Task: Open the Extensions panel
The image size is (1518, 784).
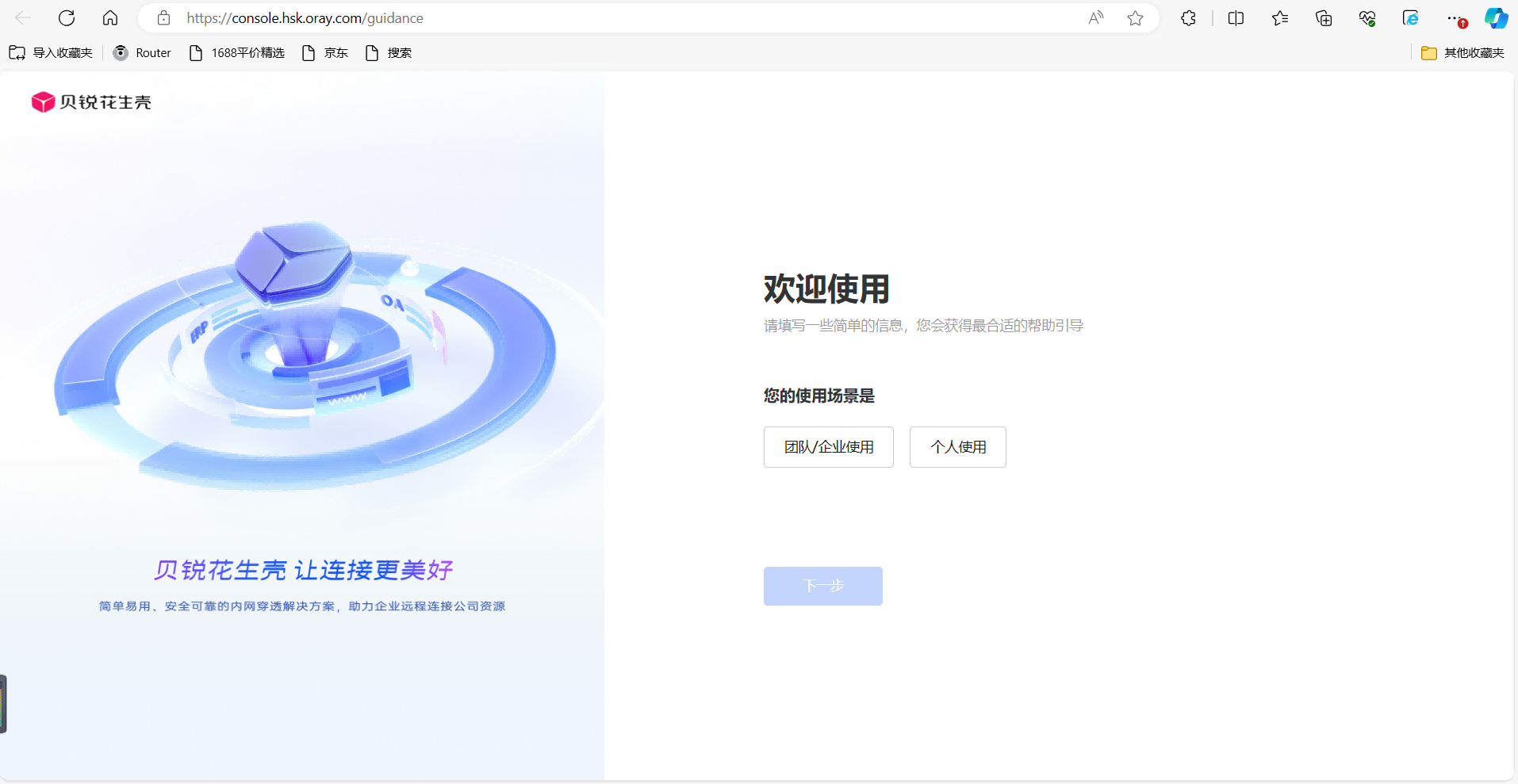Action: tap(1187, 17)
